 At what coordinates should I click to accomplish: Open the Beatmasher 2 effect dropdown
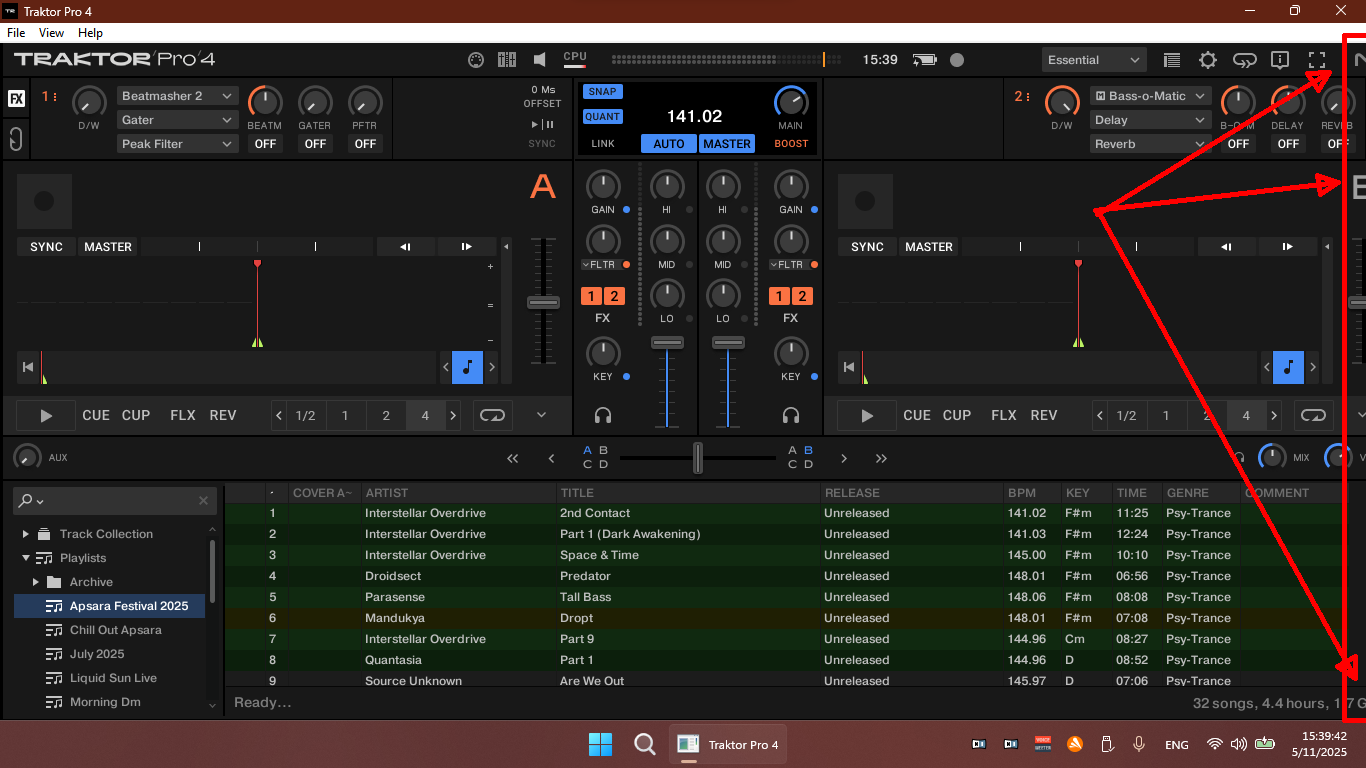tap(177, 96)
